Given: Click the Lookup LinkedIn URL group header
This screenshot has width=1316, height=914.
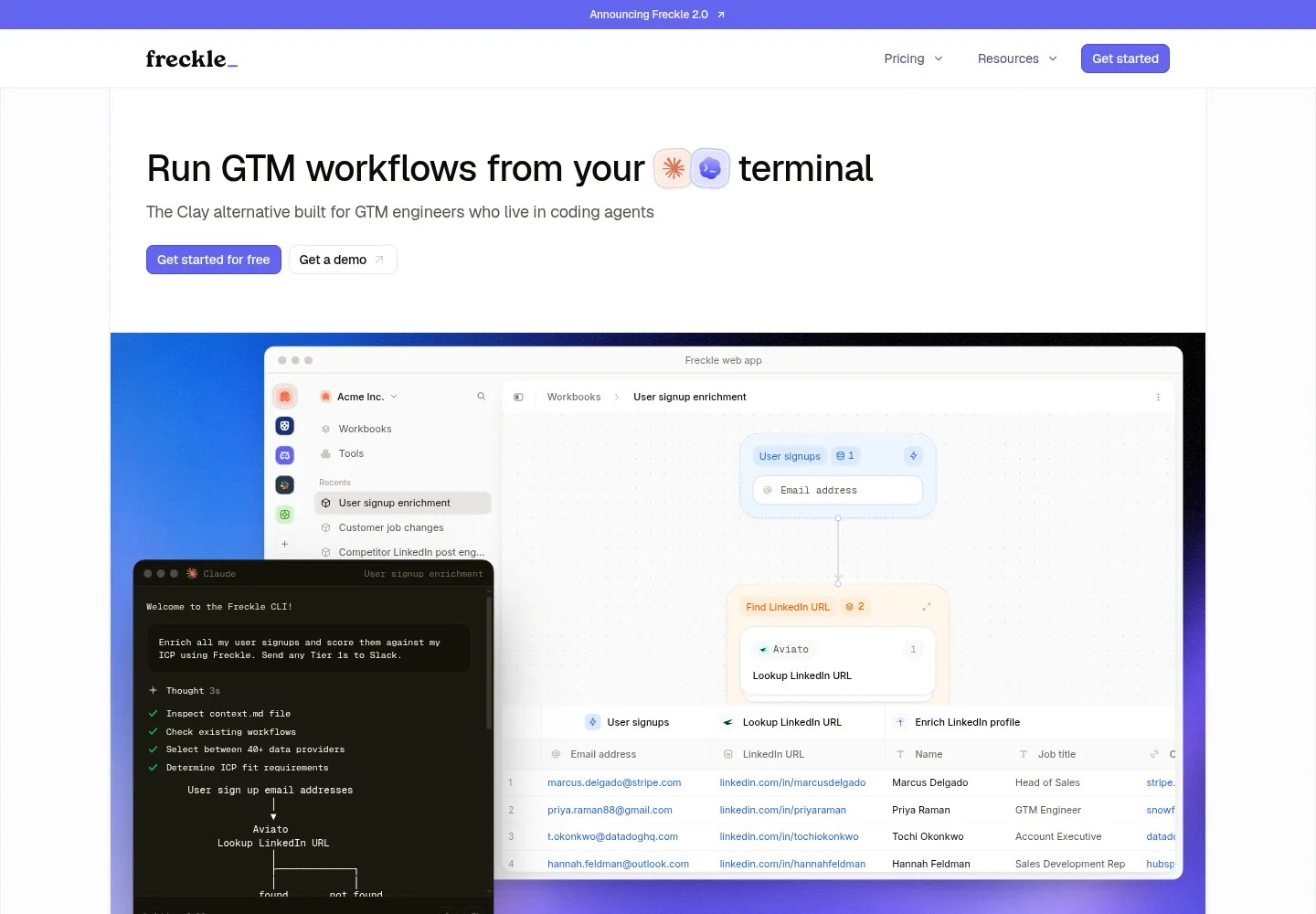Looking at the screenshot, I should pos(782,722).
